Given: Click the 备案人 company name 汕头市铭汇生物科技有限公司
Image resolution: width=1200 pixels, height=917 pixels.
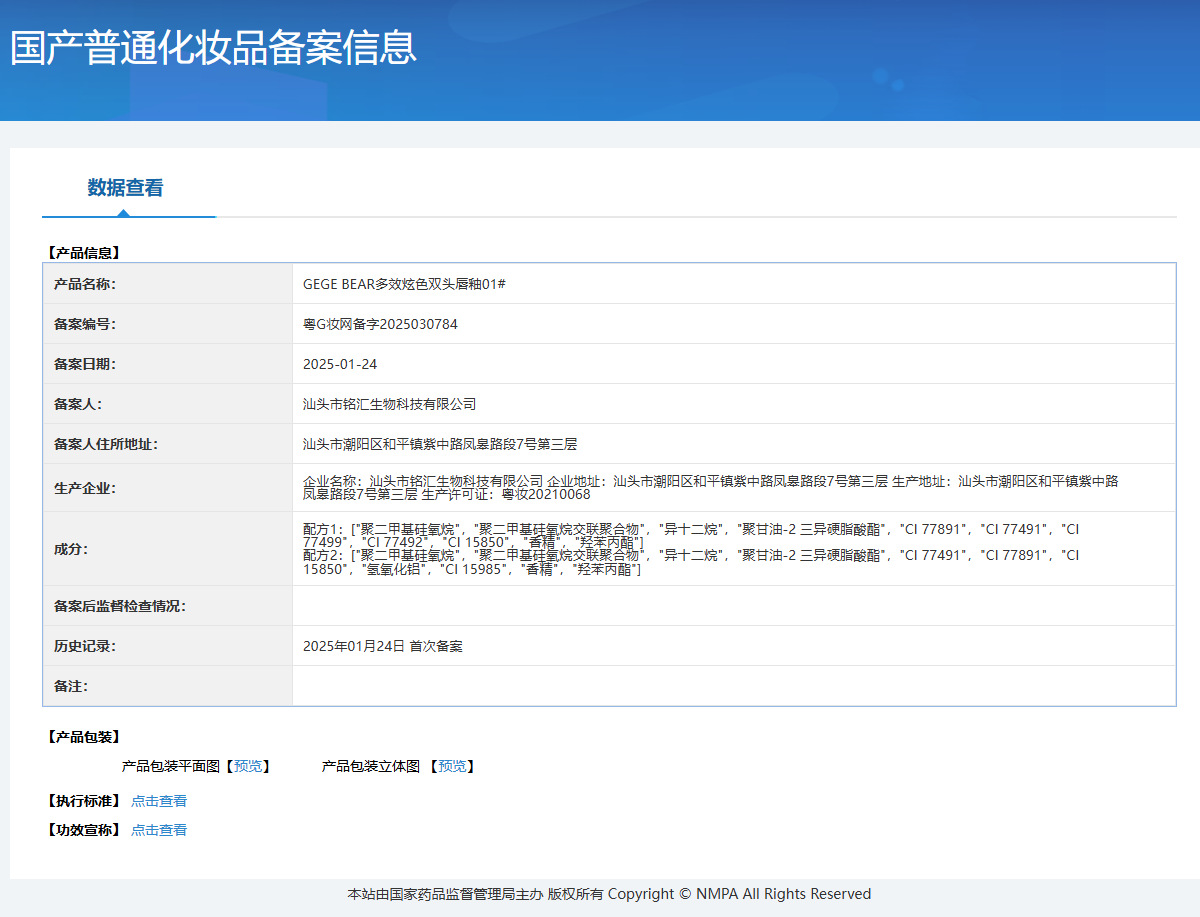Looking at the screenshot, I should pyautogui.click(x=391, y=404).
